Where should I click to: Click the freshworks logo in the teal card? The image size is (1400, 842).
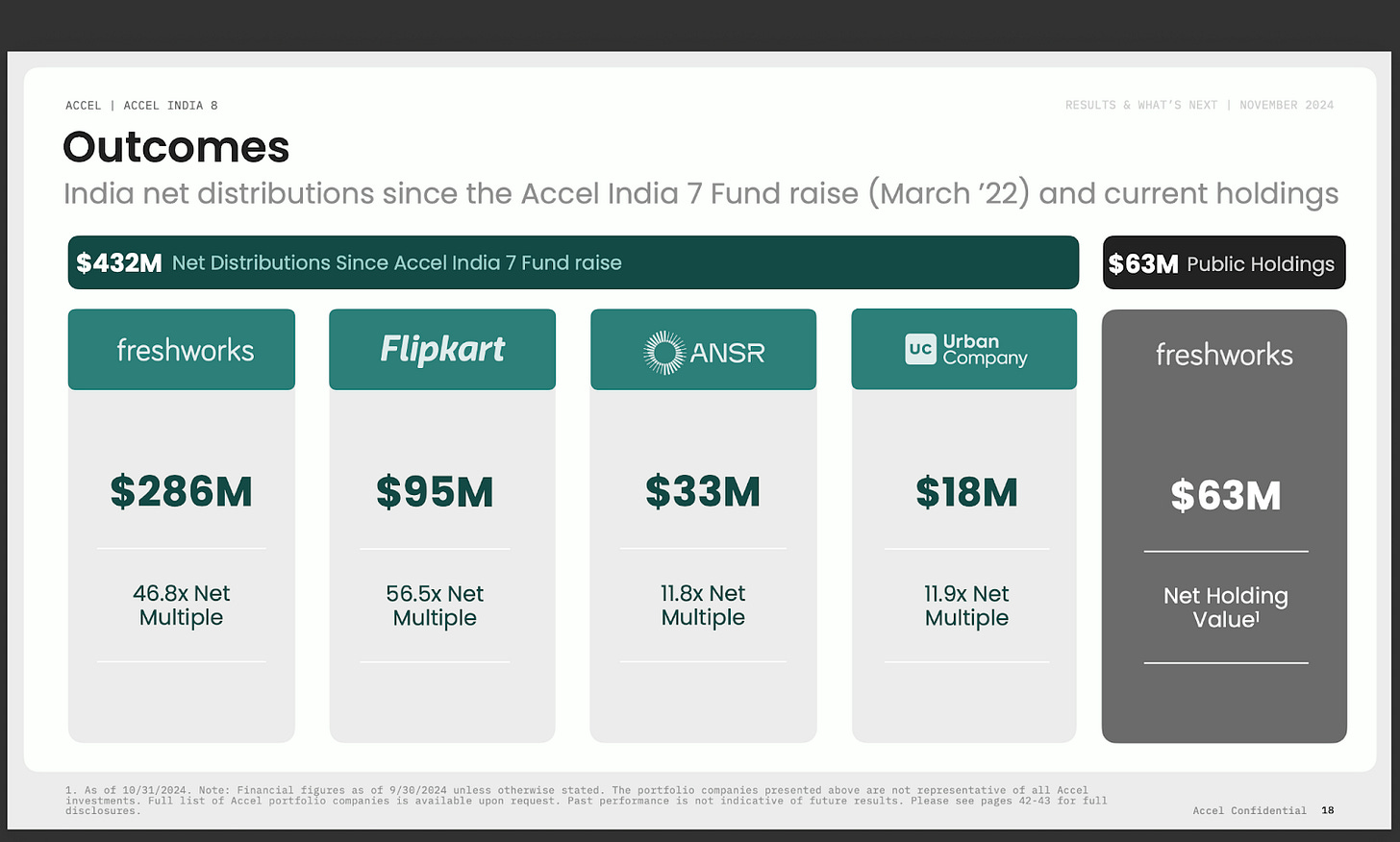pos(186,350)
